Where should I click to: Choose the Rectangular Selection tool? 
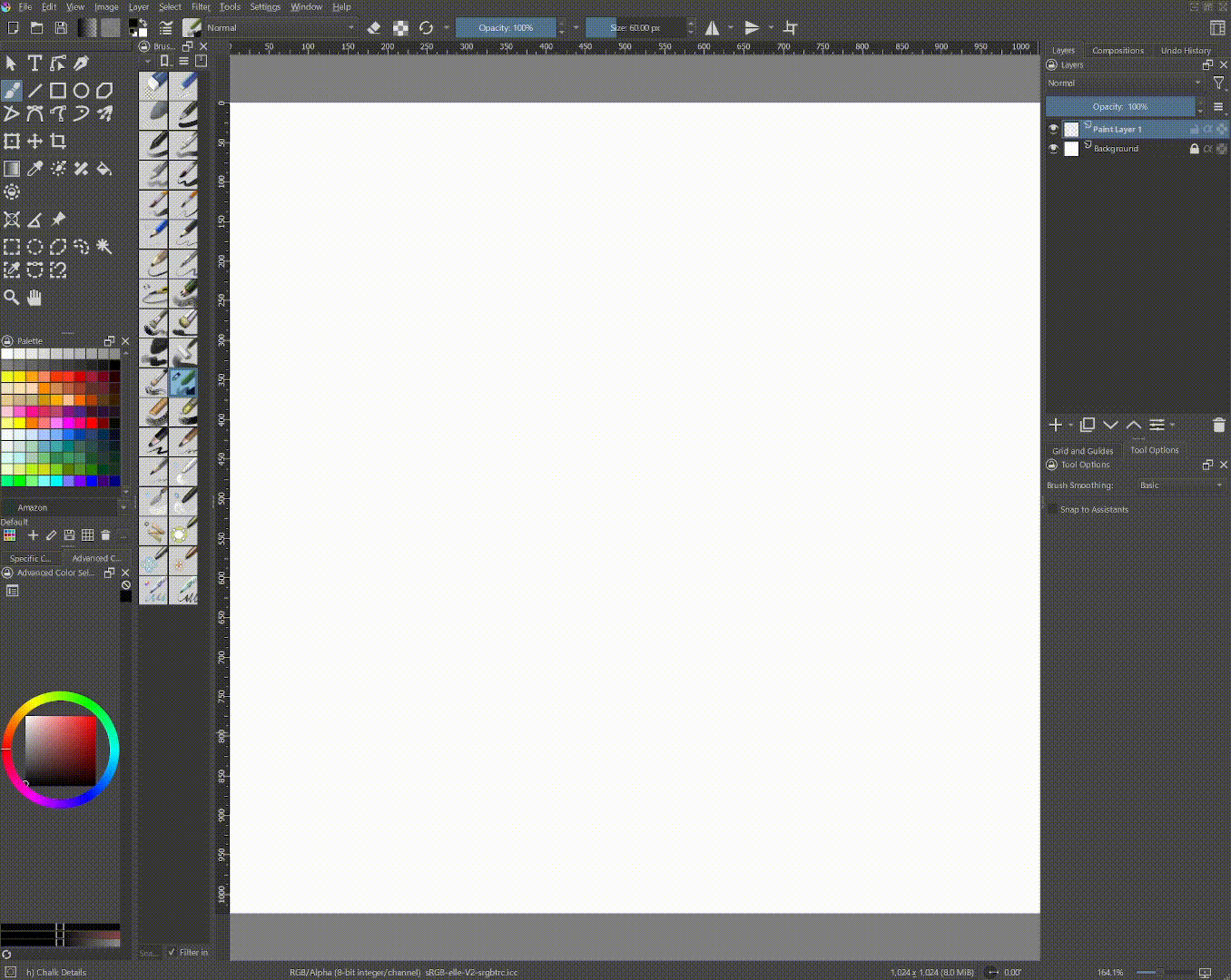coord(12,246)
